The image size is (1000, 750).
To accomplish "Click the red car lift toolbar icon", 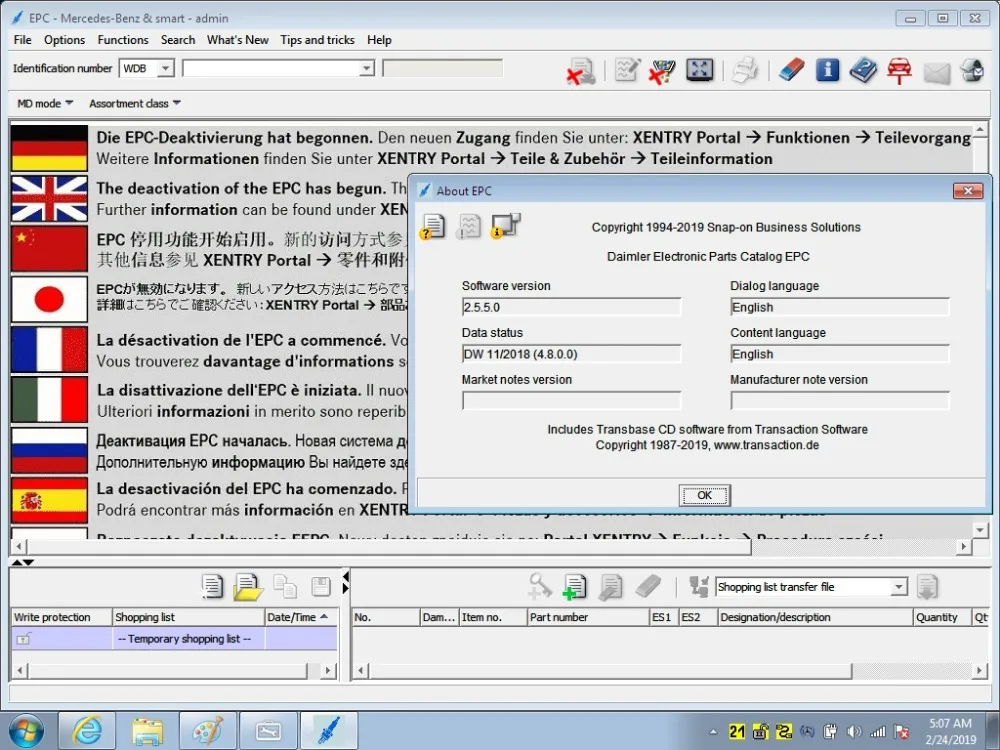I will pos(899,70).
